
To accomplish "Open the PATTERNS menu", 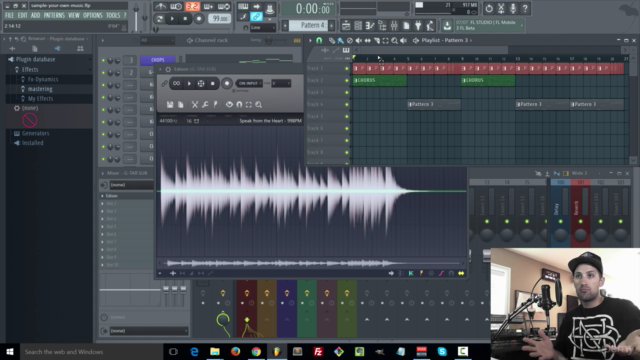I will pyautogui.click(x=54, y=16).
